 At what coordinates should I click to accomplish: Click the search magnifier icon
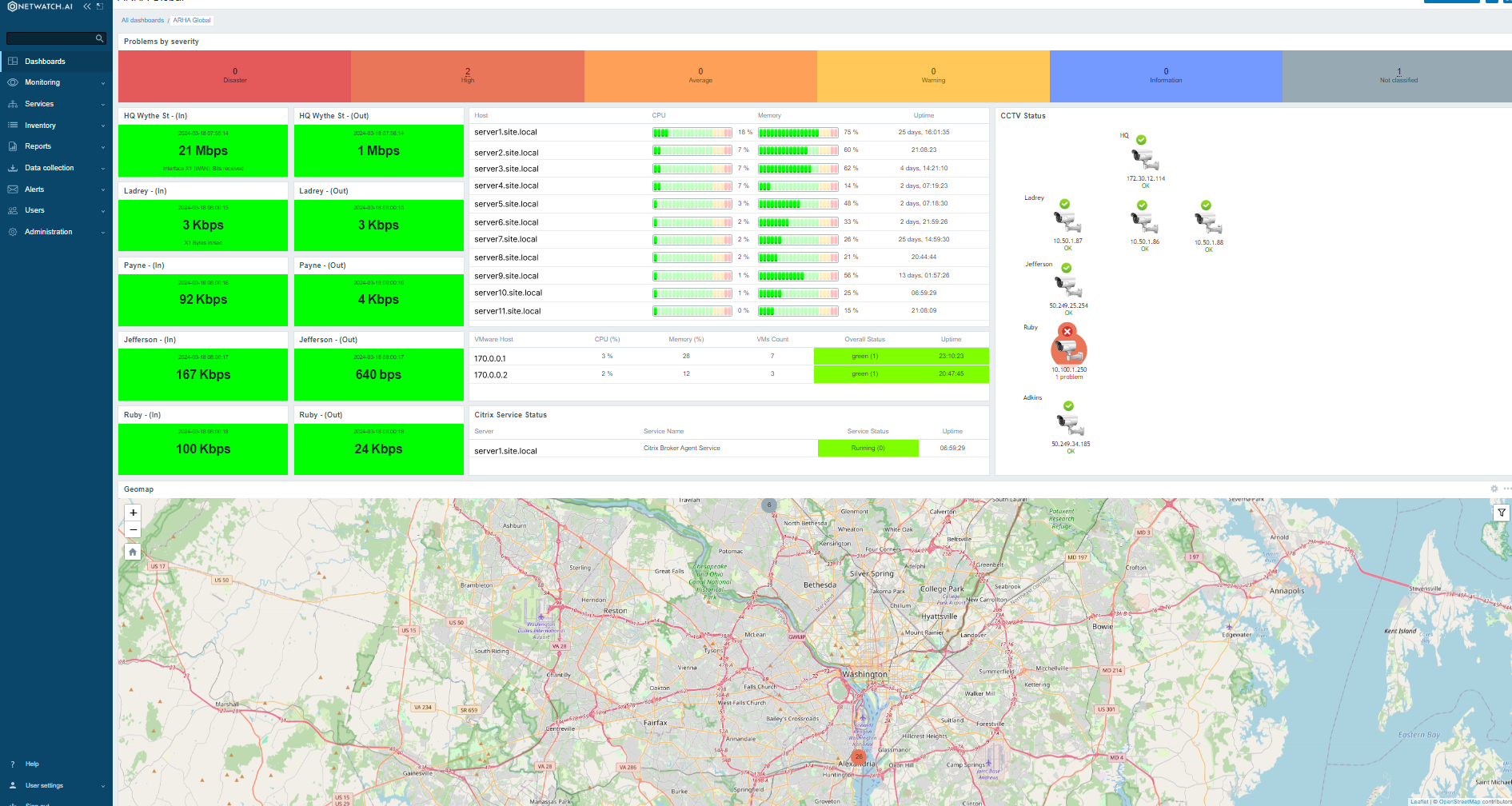[x=99, y=38]
